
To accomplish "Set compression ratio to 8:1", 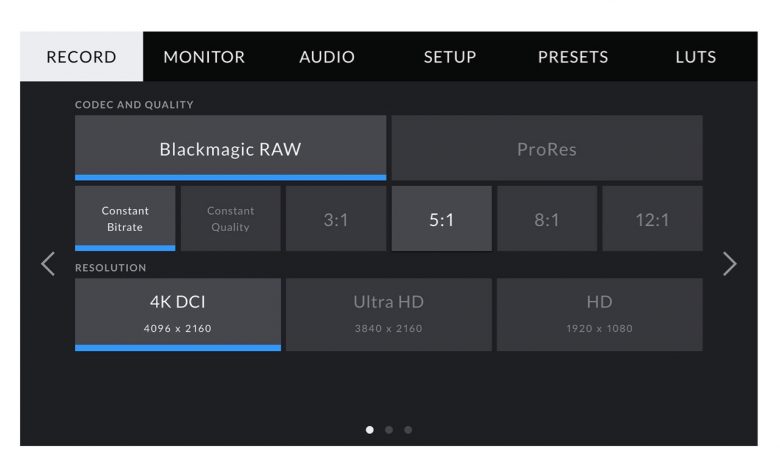I will pos(547,219).
